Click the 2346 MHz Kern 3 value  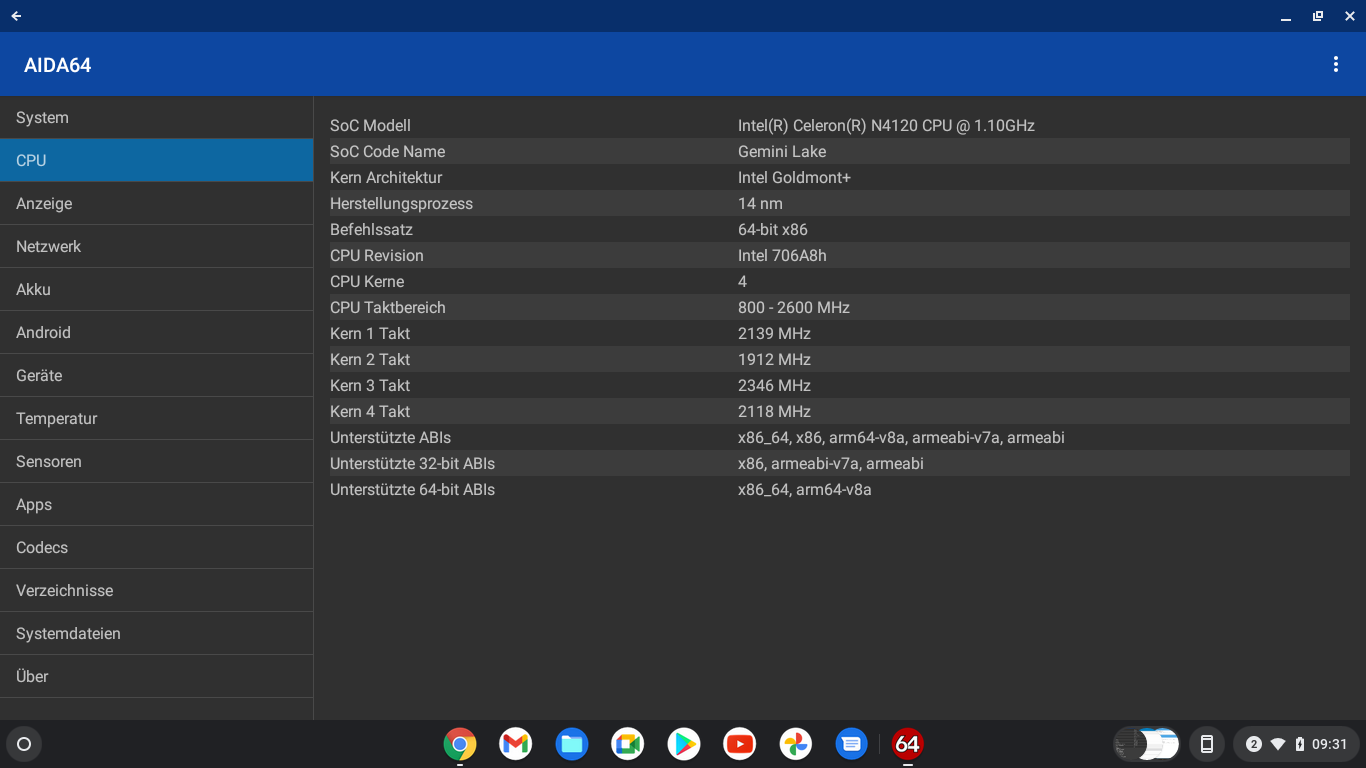pos(774,385)
